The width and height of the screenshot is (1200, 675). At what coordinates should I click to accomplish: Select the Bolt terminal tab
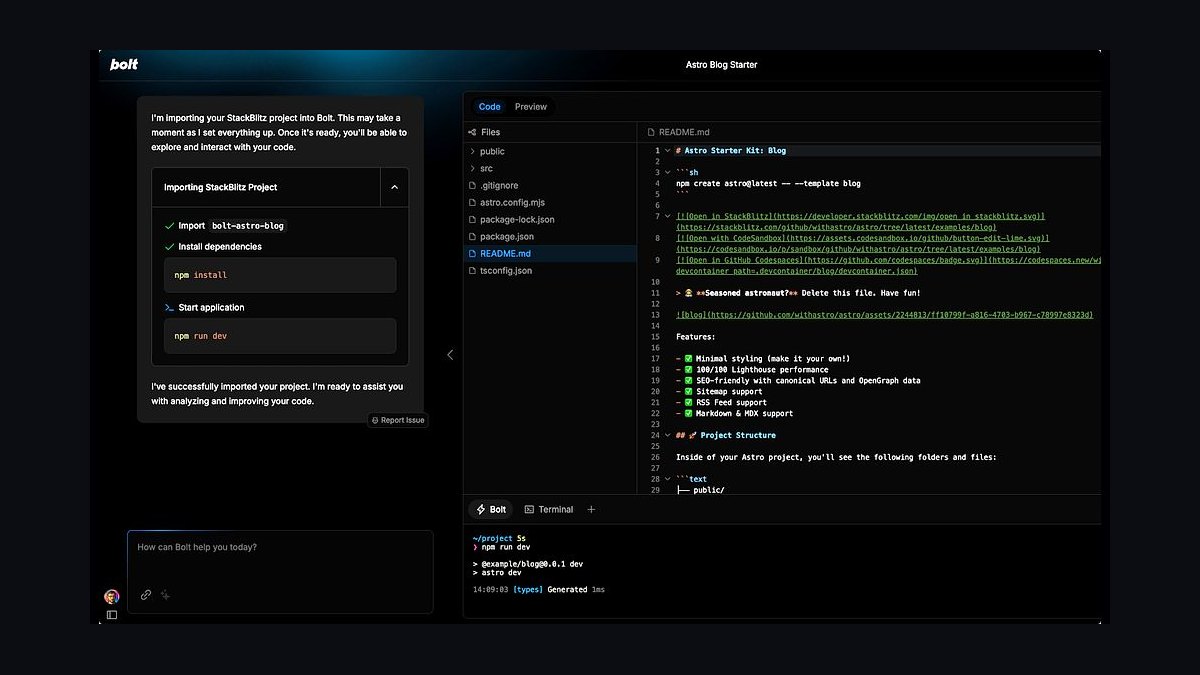pyautogui.click(x=491, y=510)
